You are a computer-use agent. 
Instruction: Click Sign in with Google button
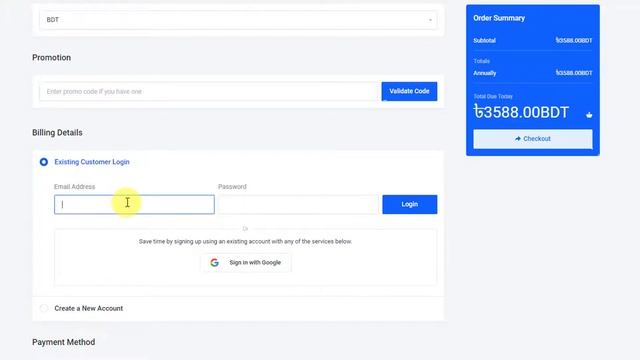(246, 262)
